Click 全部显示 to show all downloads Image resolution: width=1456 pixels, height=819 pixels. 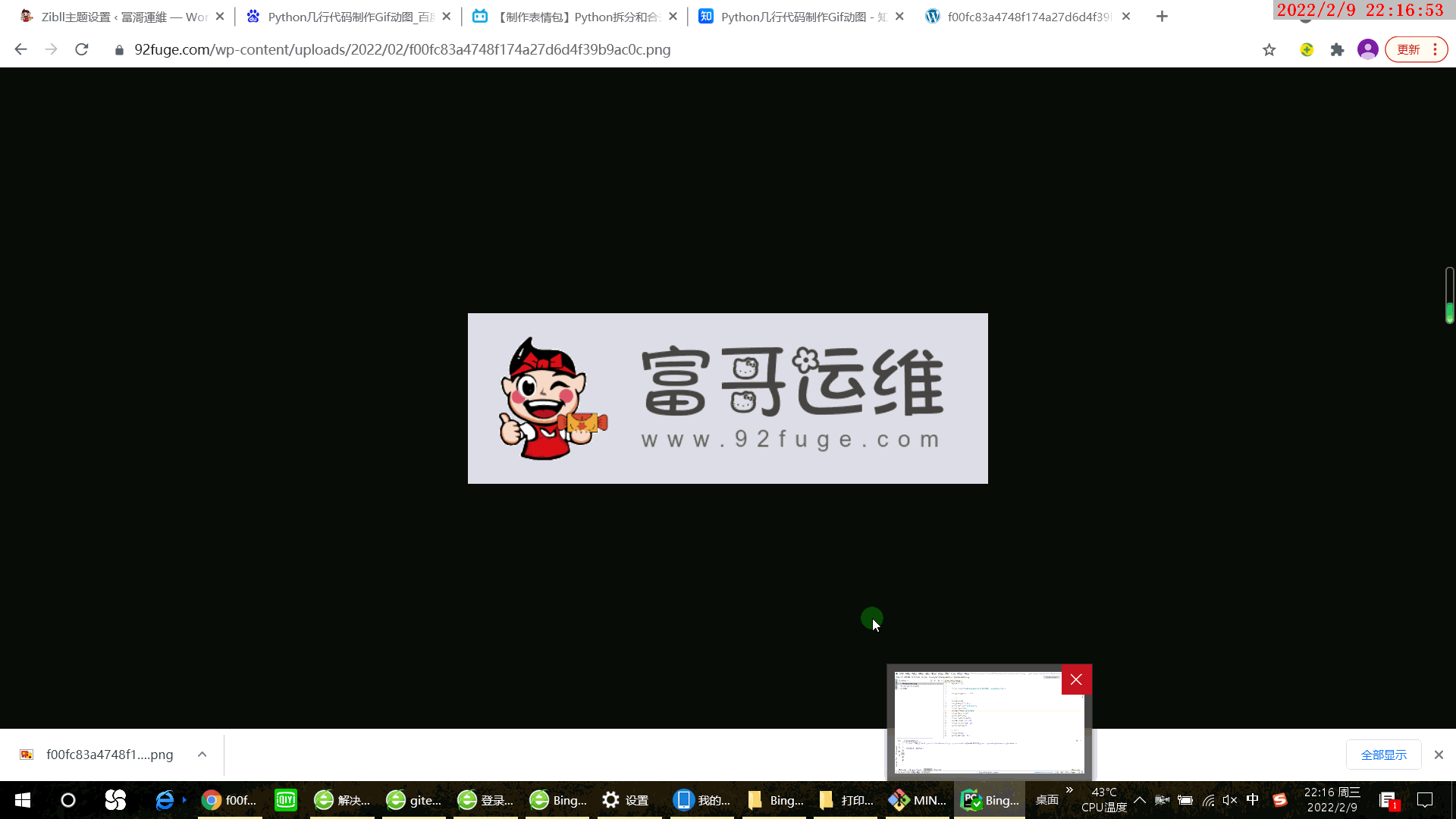tap(1383, 755)
